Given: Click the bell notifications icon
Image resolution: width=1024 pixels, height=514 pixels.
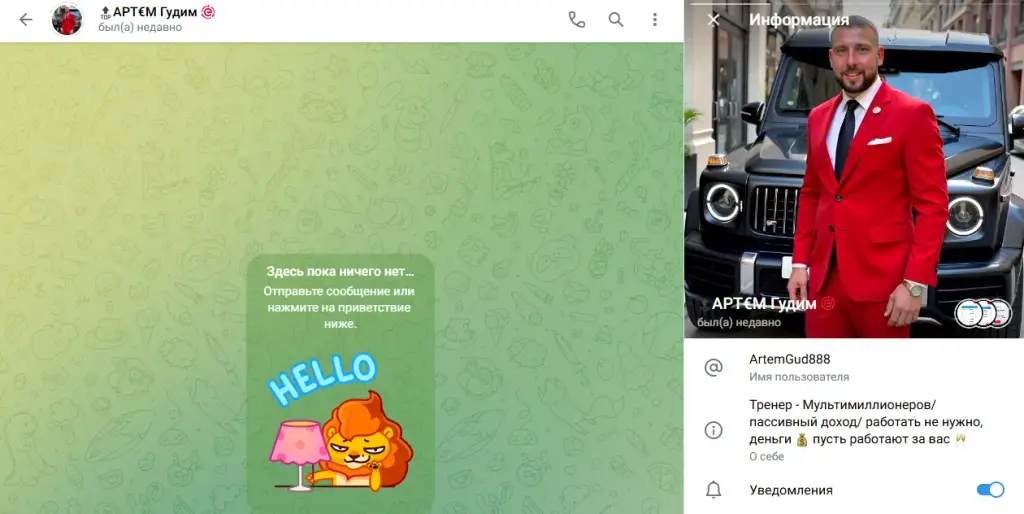Looking at the screenshot, I should click(x=713, y=490).
